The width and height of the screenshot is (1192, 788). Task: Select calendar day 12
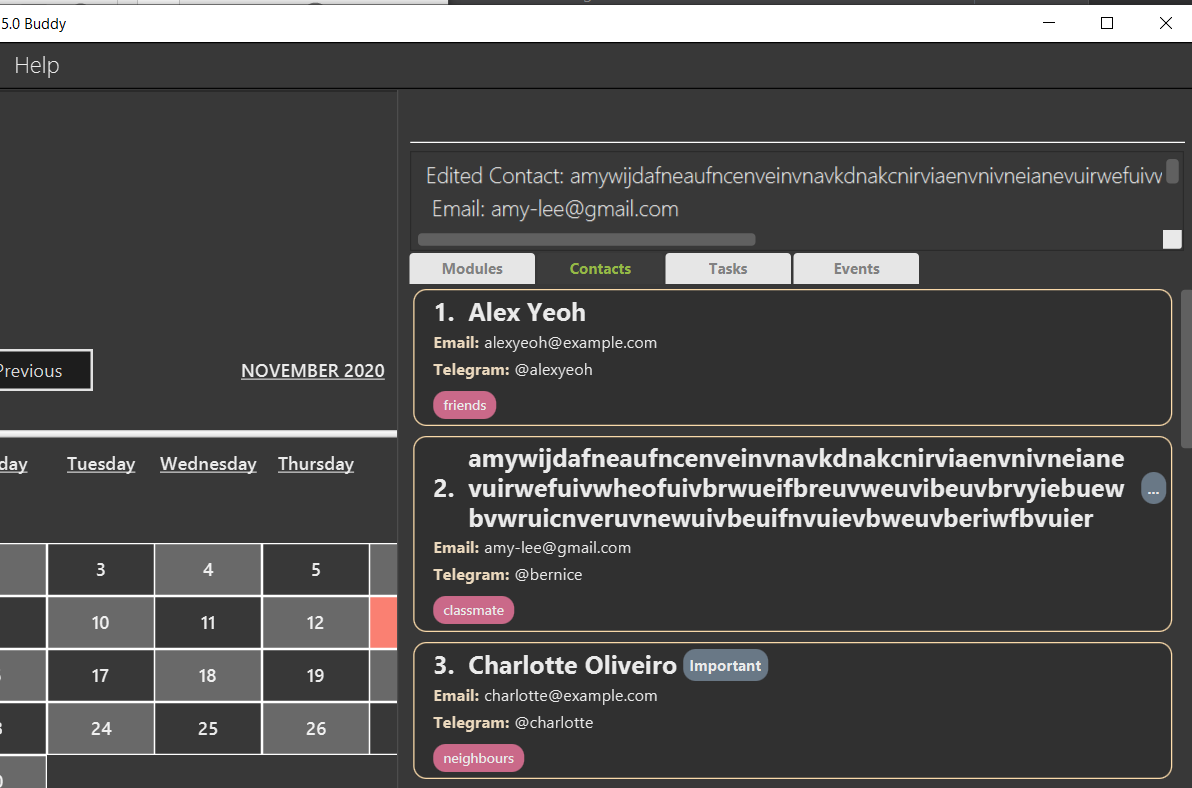pyautogui.click(x=315, y=623)
